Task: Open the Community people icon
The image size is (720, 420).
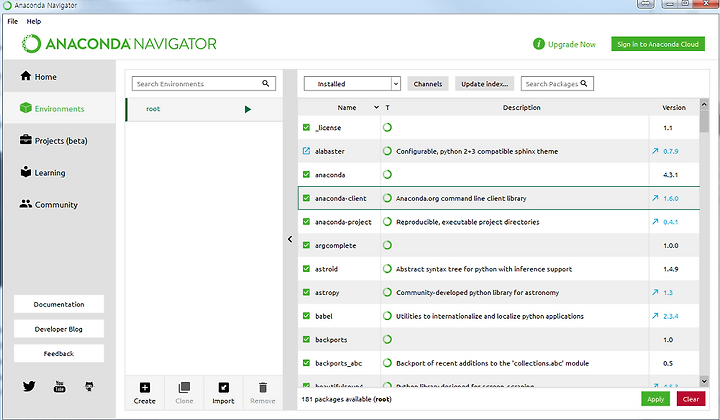Action: (26, 203)
